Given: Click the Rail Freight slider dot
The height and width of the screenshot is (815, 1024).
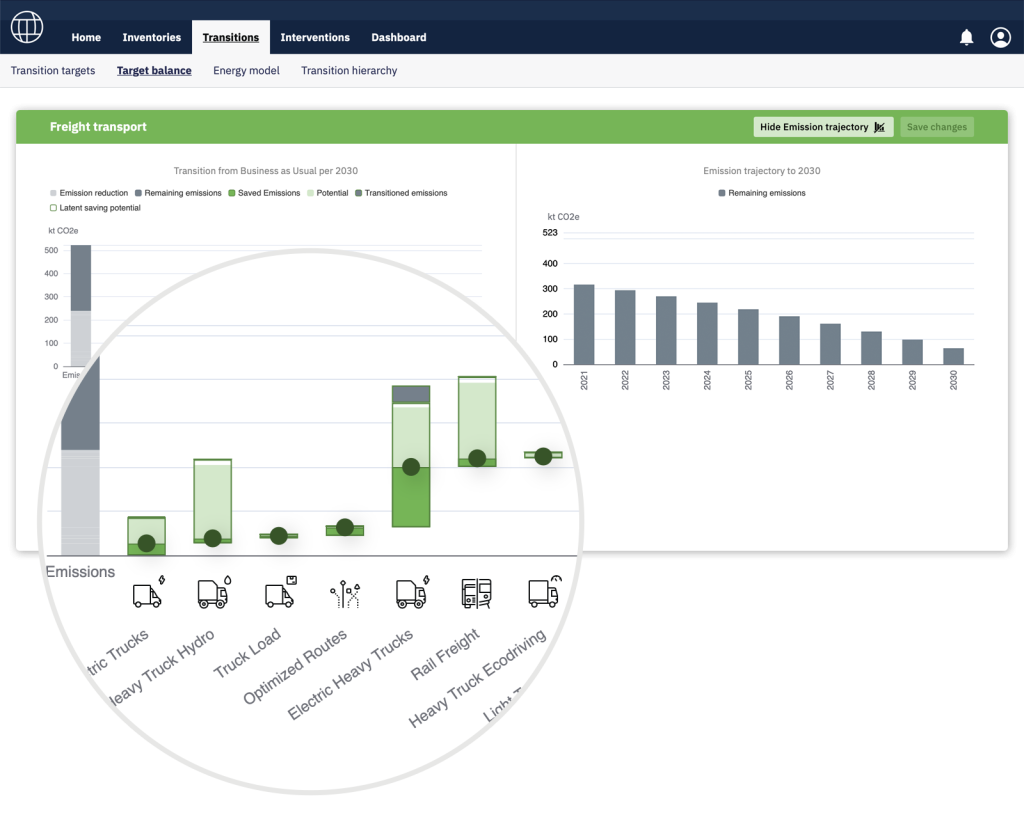Looking at the screenshot, I should pyautogui.click(x=477, y=458).
